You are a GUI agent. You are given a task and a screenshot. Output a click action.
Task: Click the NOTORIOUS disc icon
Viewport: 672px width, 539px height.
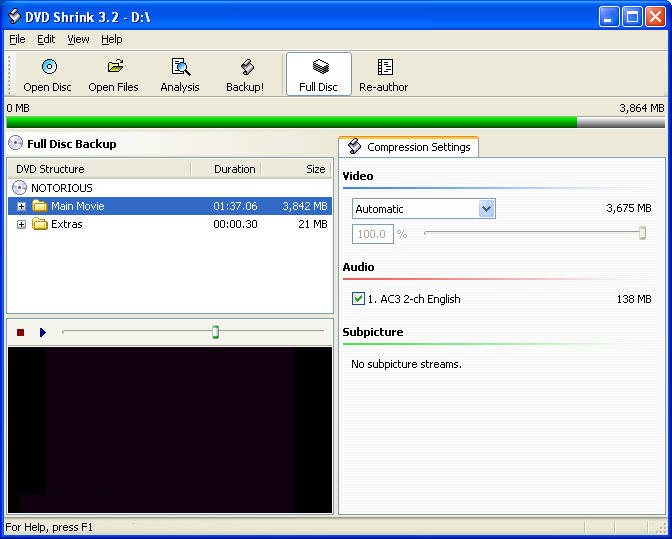(x=19, y=188)
